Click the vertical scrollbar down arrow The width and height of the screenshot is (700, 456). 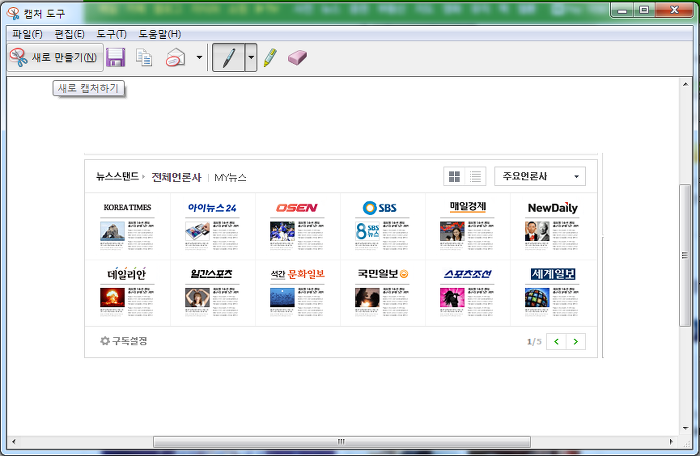point(686,428)
